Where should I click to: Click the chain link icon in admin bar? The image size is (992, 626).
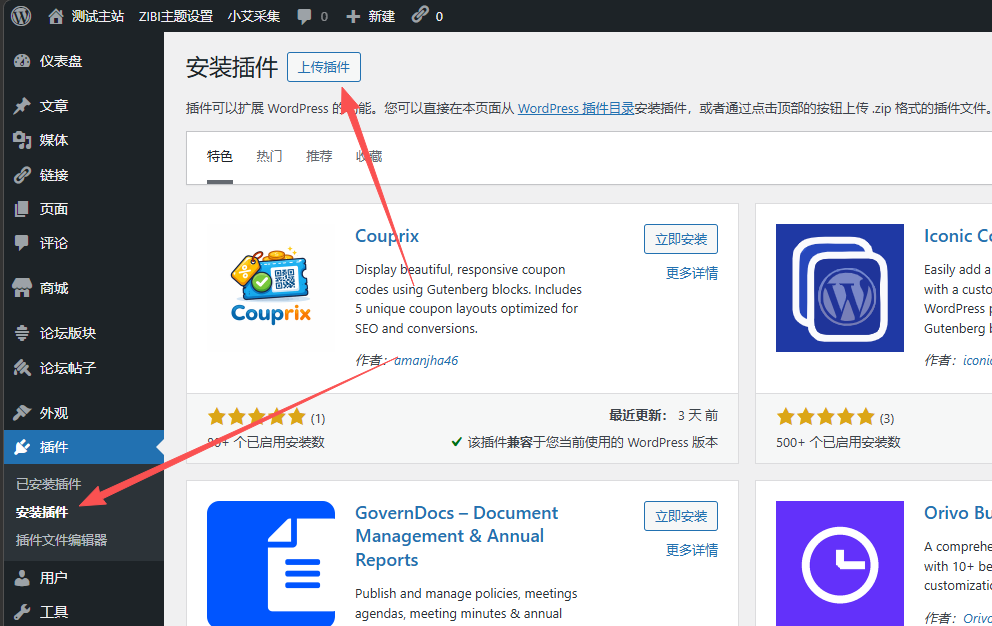pos(419,15)
